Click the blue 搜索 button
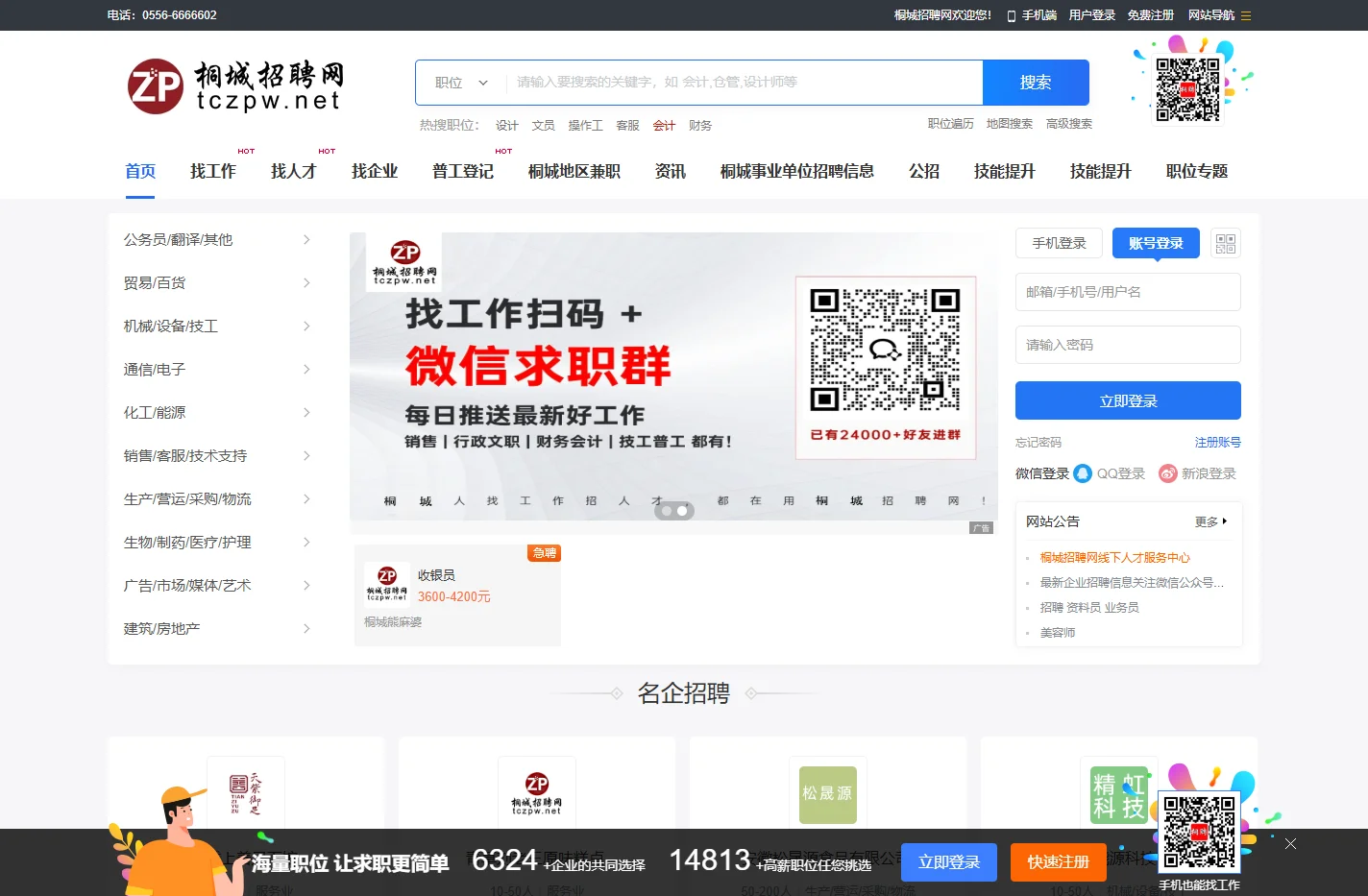This screenshot has width=1368, height=896. coord(1036,83)
